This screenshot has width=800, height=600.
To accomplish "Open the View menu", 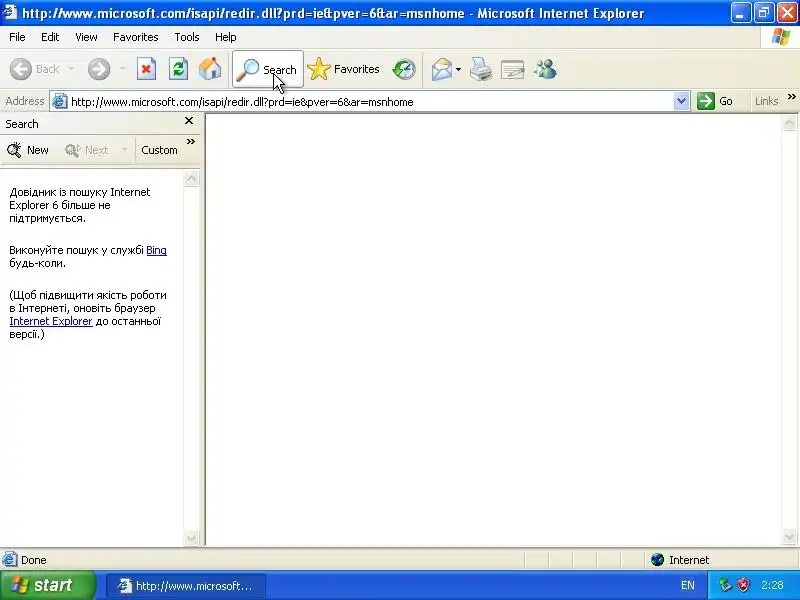I will tap(86, 37).
